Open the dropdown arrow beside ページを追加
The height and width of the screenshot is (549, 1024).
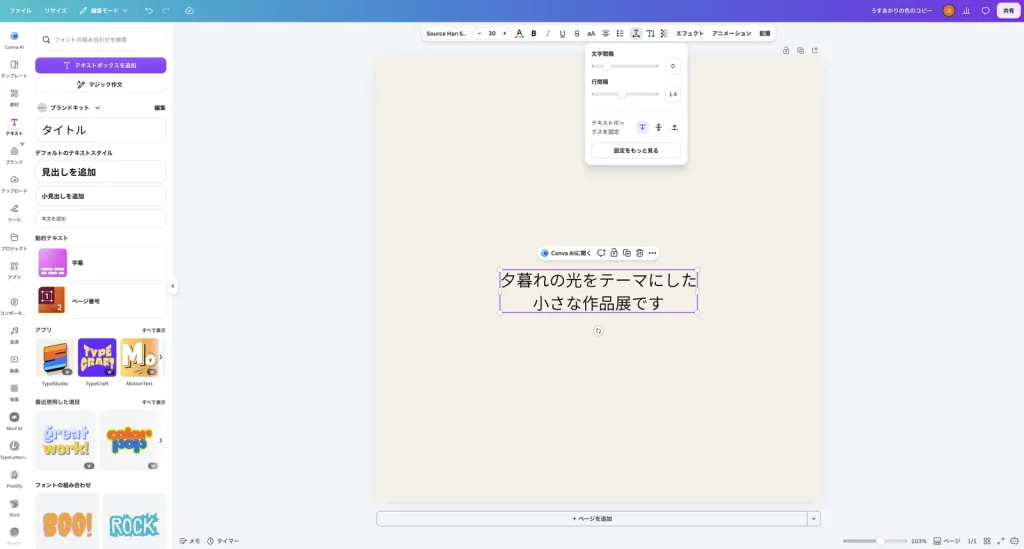814,519
